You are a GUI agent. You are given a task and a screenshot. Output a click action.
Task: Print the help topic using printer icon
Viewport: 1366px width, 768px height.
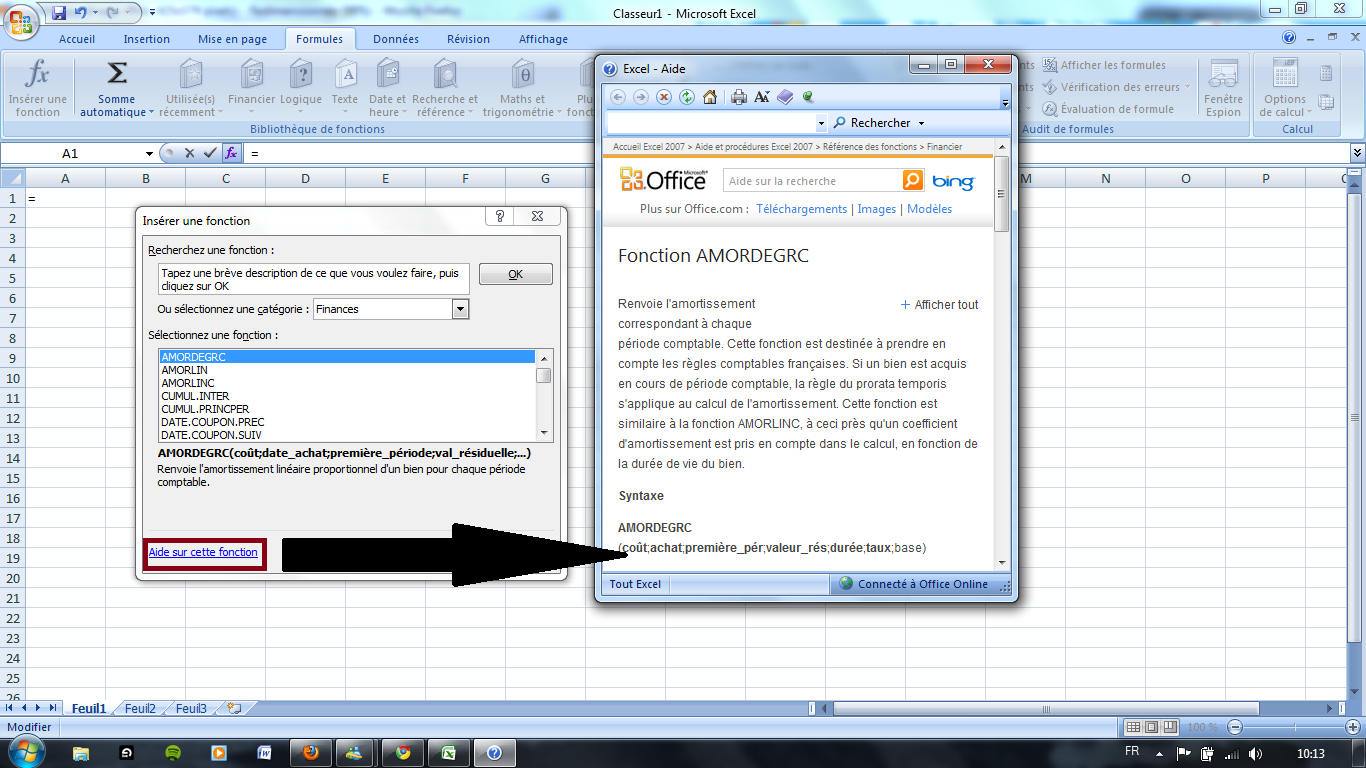pos(739,97)
